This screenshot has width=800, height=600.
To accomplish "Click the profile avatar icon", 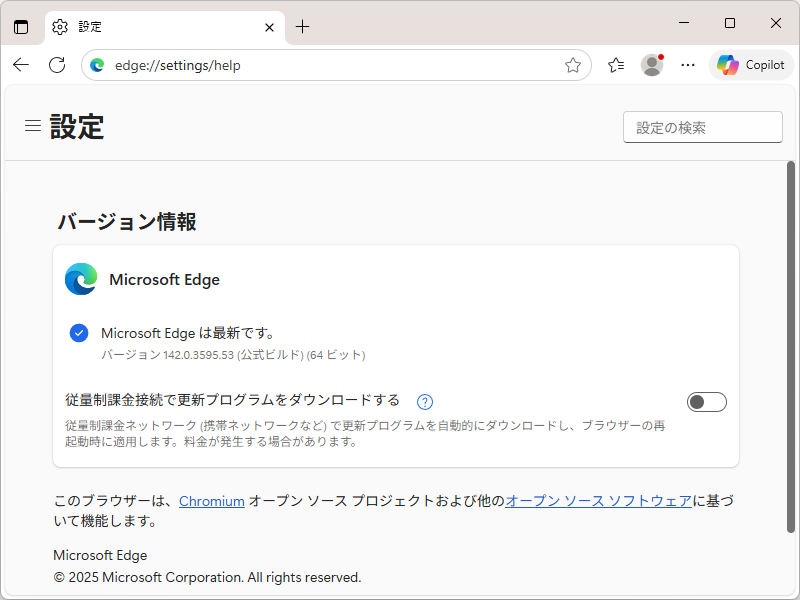I will (651, 64).
